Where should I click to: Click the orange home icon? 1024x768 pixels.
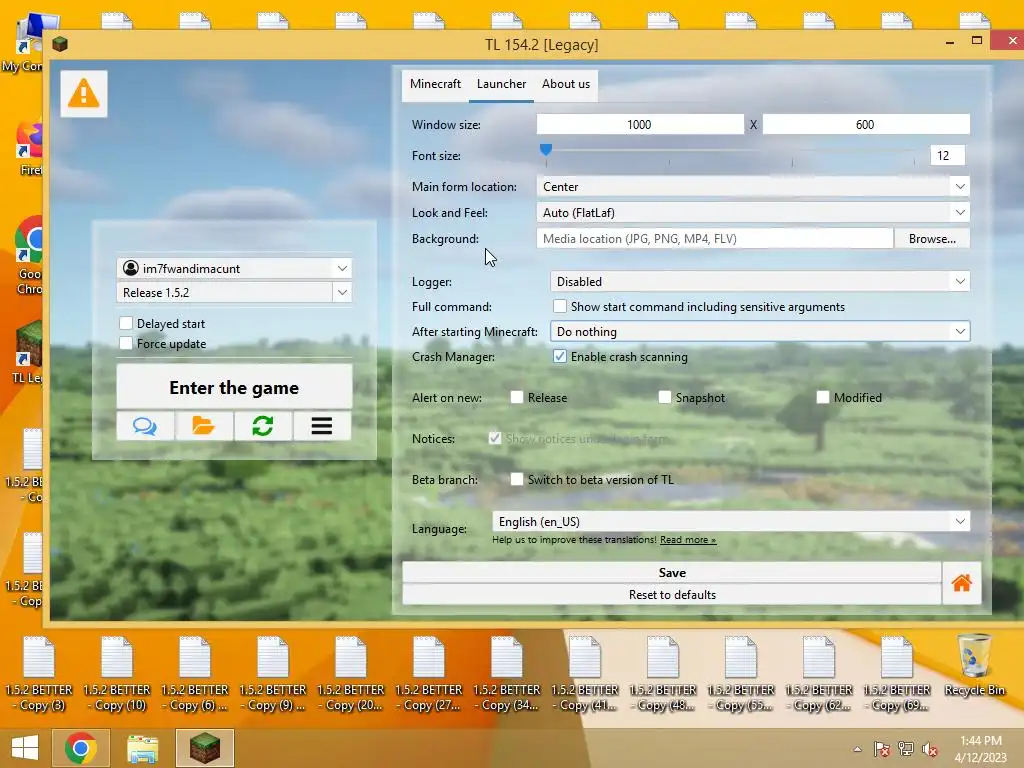[x=961, y=583]
